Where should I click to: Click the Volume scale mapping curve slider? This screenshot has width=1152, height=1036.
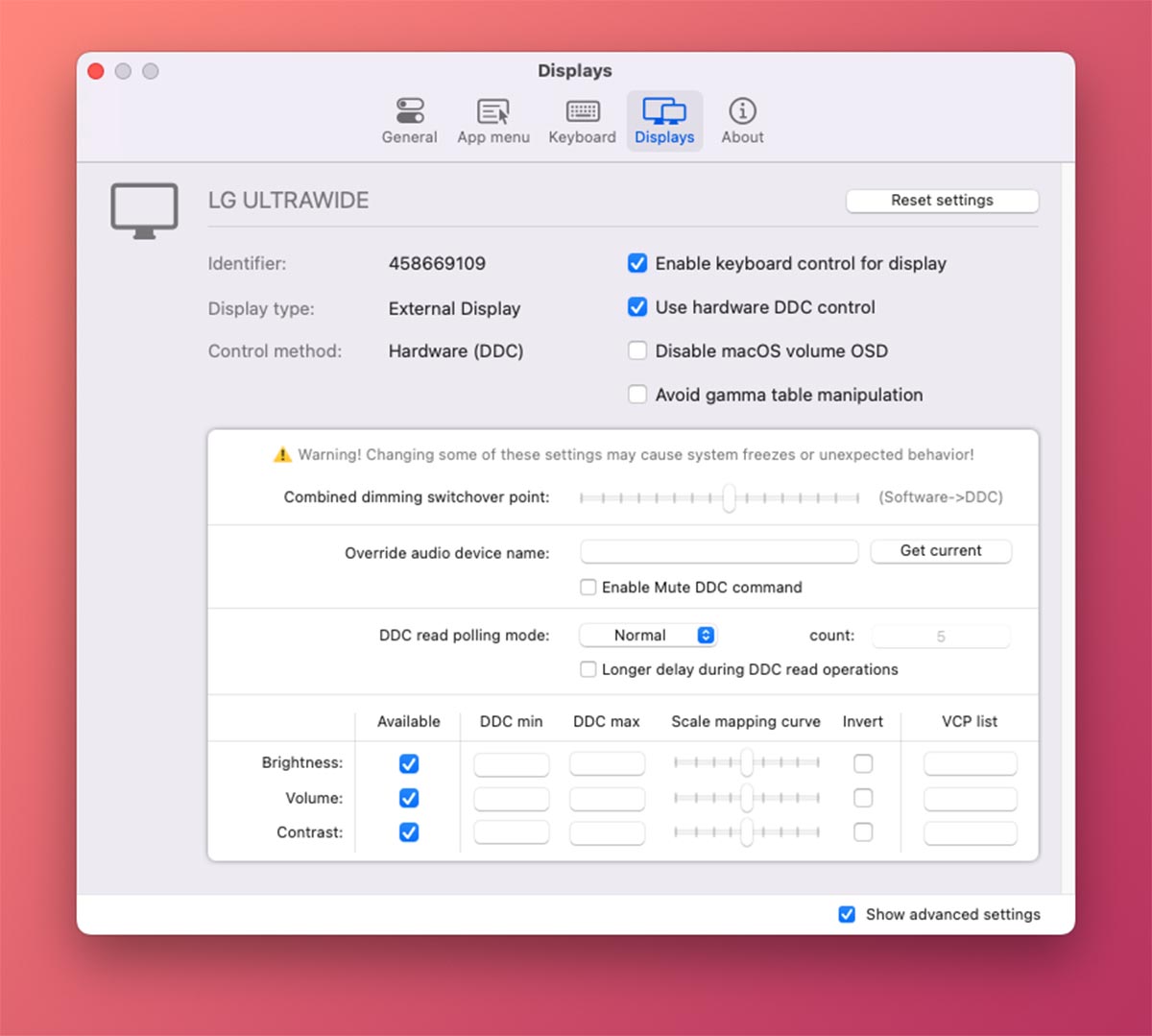click(747, 798)
